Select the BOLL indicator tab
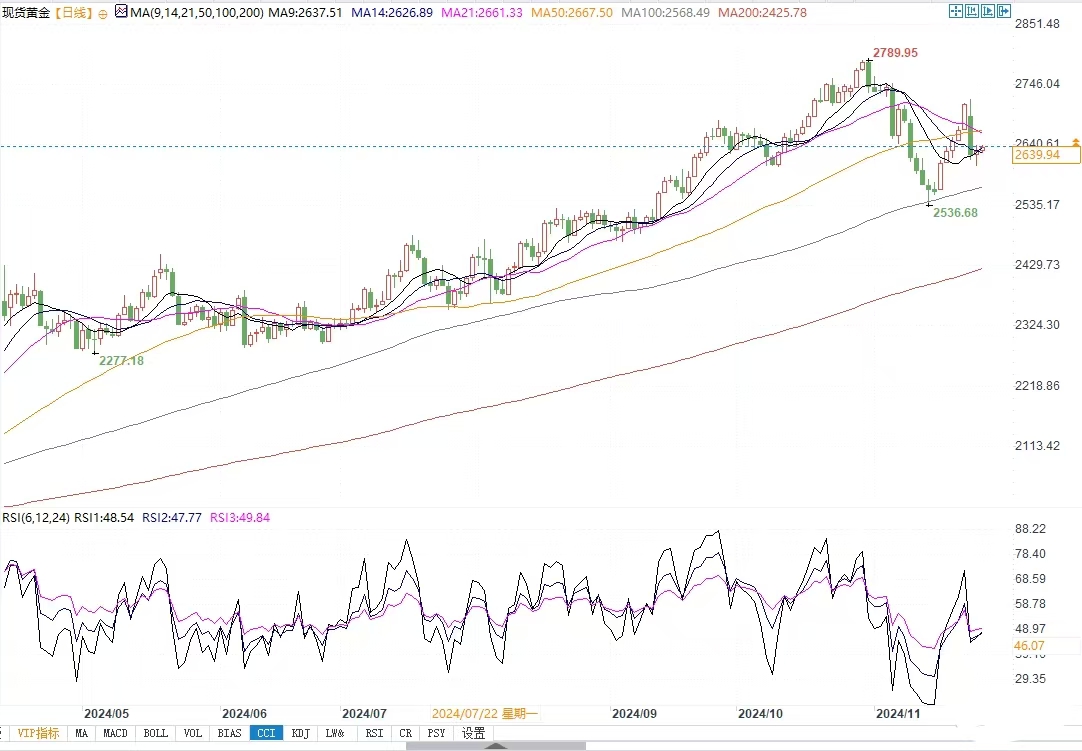This screenshot has height=751, width=1082. (x=155, y=733)
